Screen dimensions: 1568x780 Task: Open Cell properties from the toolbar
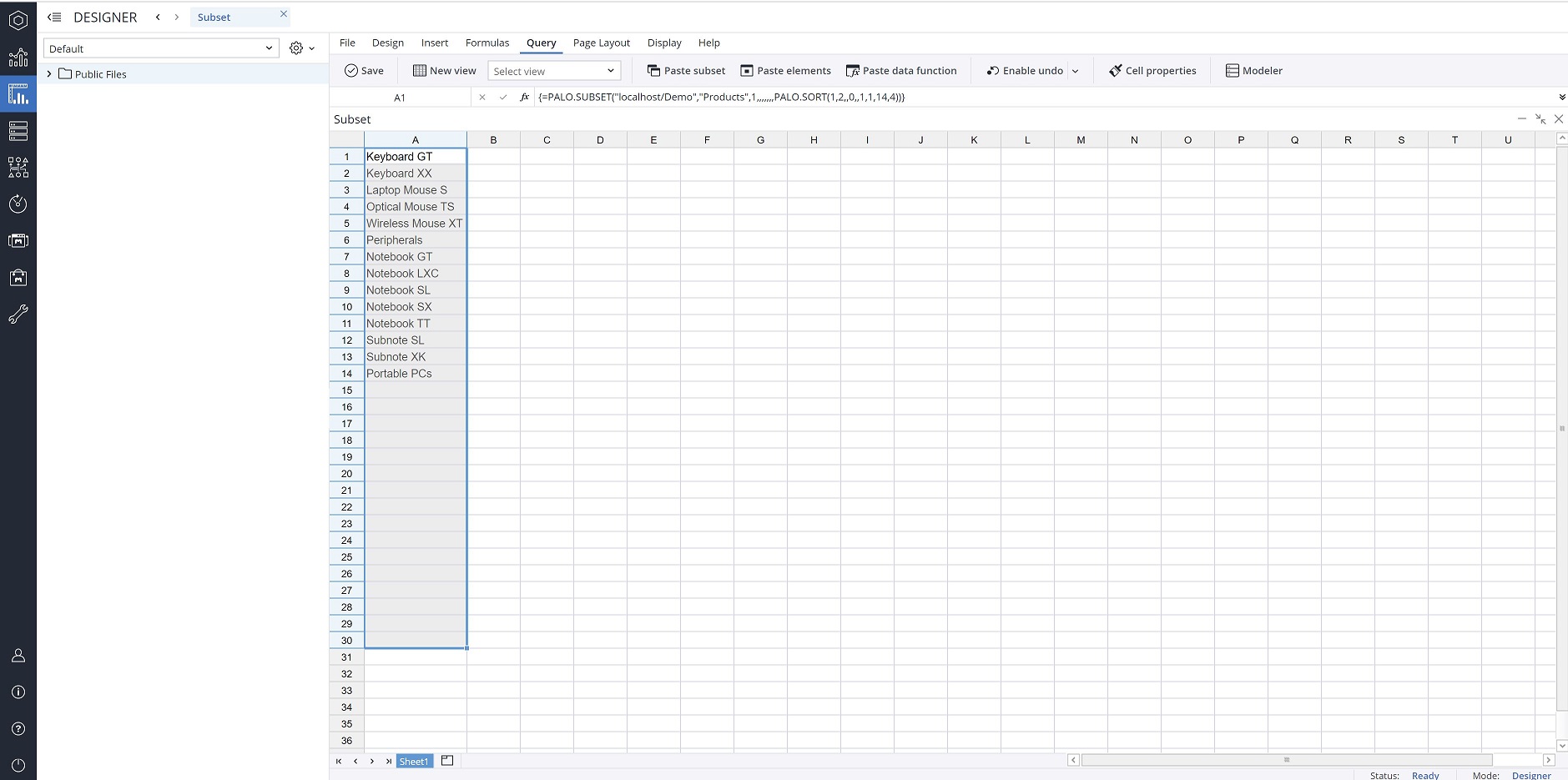pos(1152,71)
